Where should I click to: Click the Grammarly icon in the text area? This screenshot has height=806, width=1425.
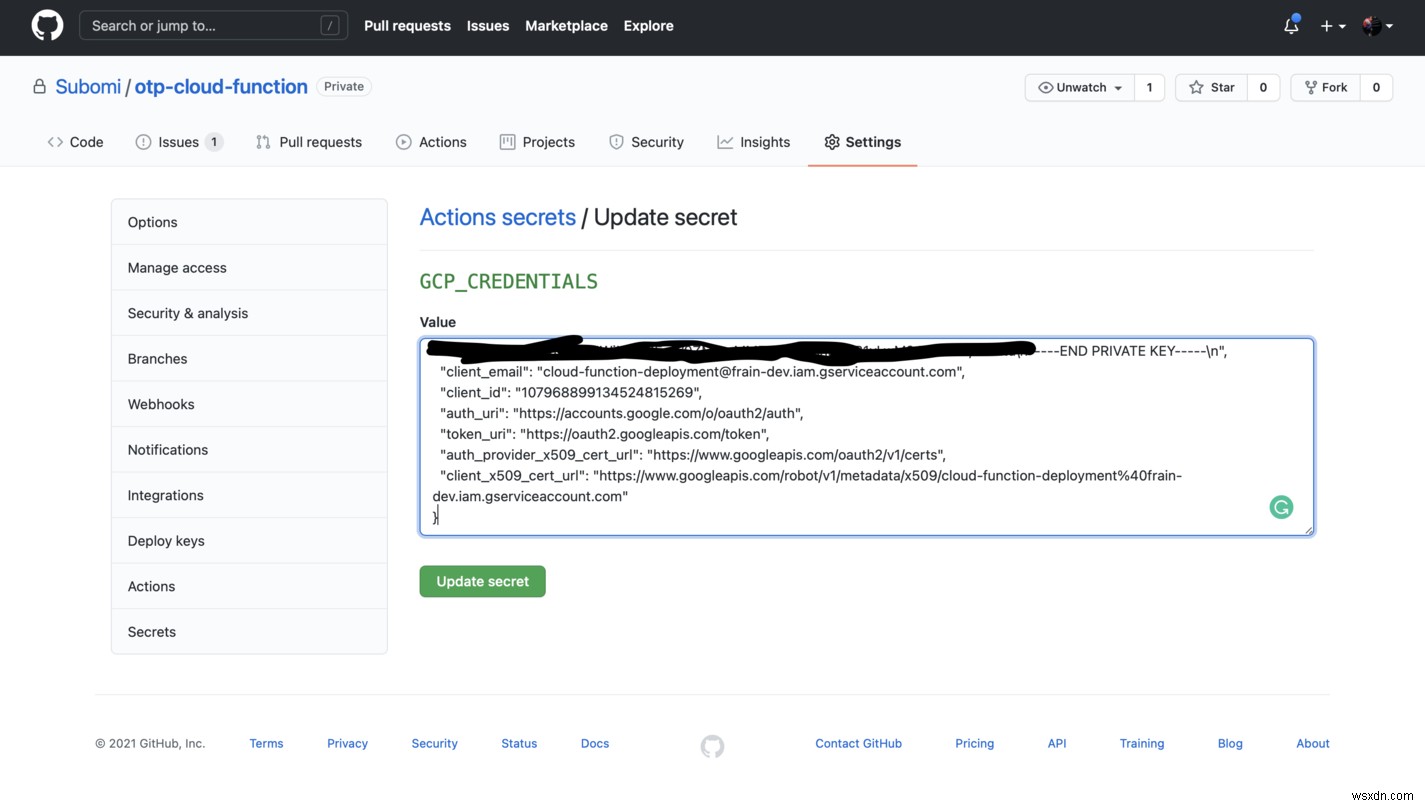click(x=1281, y=507)
